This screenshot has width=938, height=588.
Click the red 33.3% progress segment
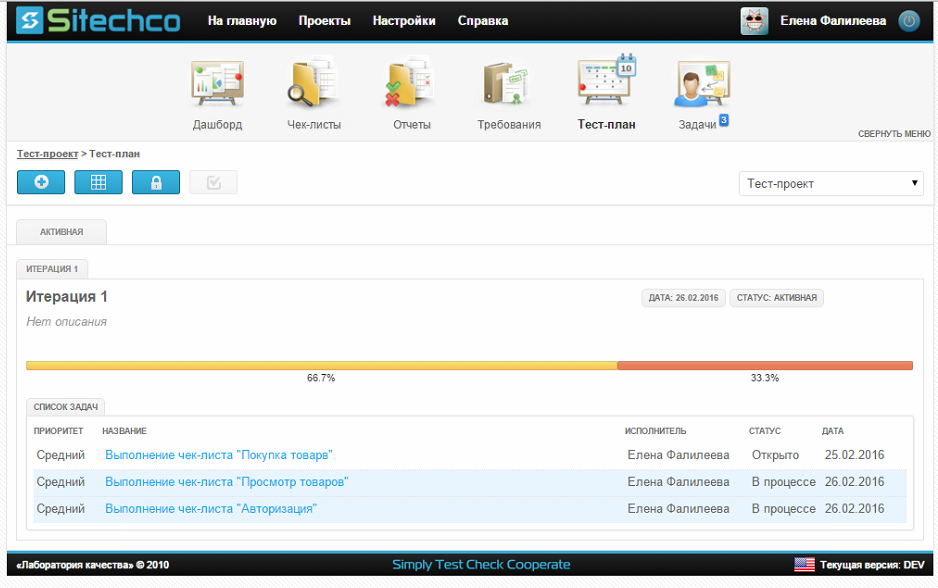765,365
